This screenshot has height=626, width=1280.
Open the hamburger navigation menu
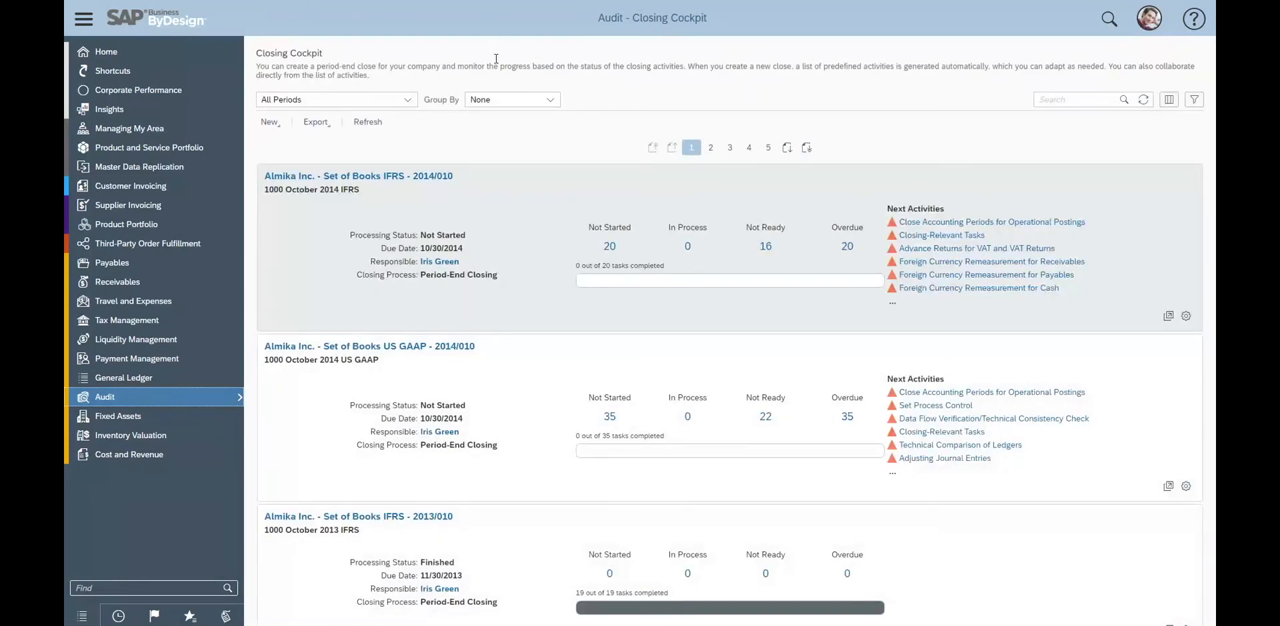[x=83, y=18]
